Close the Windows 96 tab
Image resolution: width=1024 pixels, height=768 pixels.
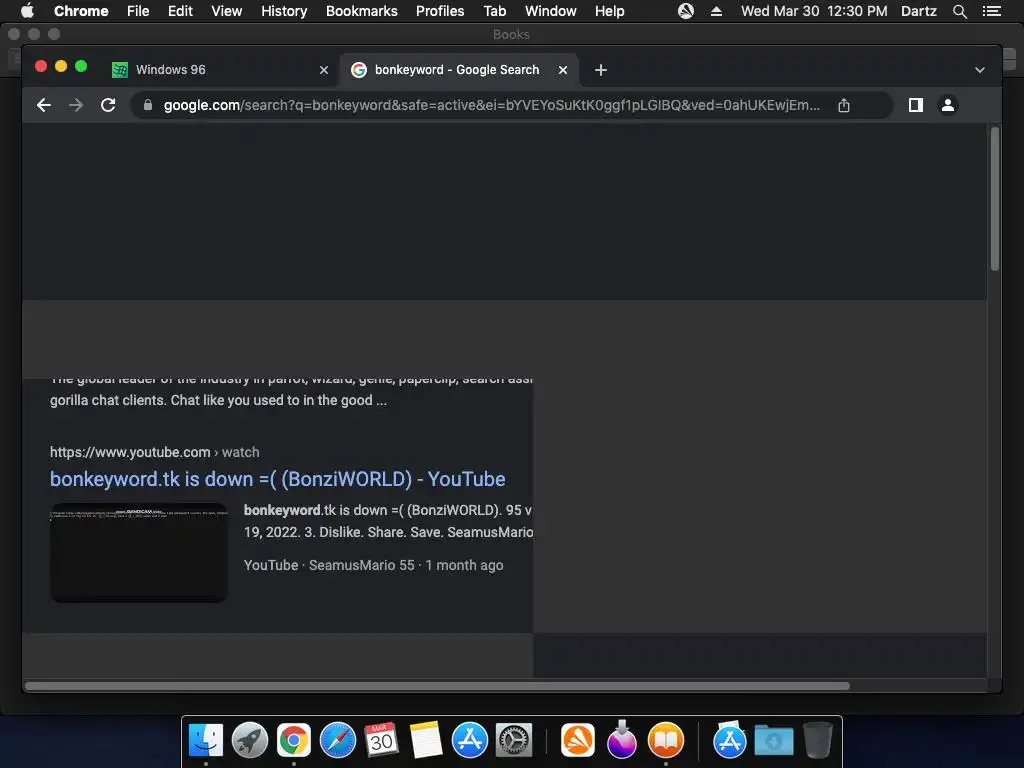pos(324,70)
